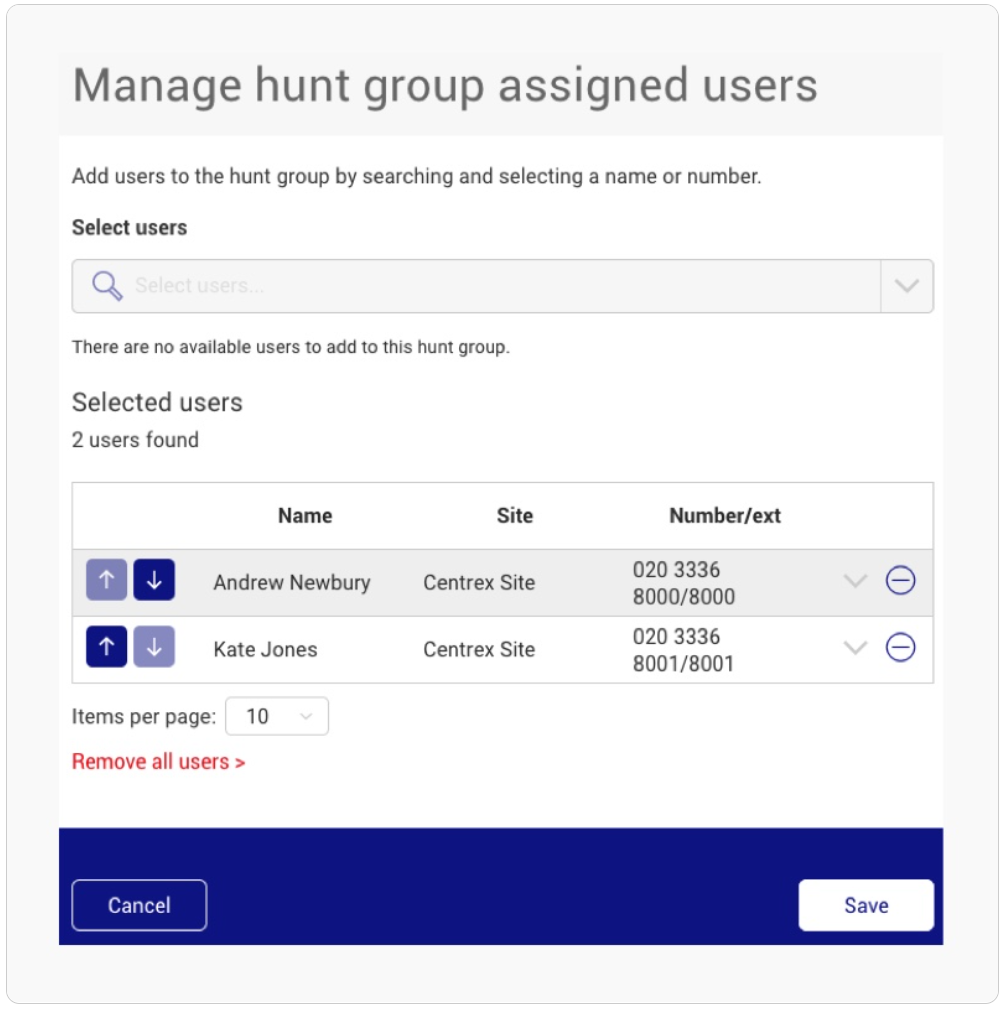Open the Items per page dropdown
Image resolution: width=1005 pixels, height=1011 pixels.
click(x=277, y=716)
